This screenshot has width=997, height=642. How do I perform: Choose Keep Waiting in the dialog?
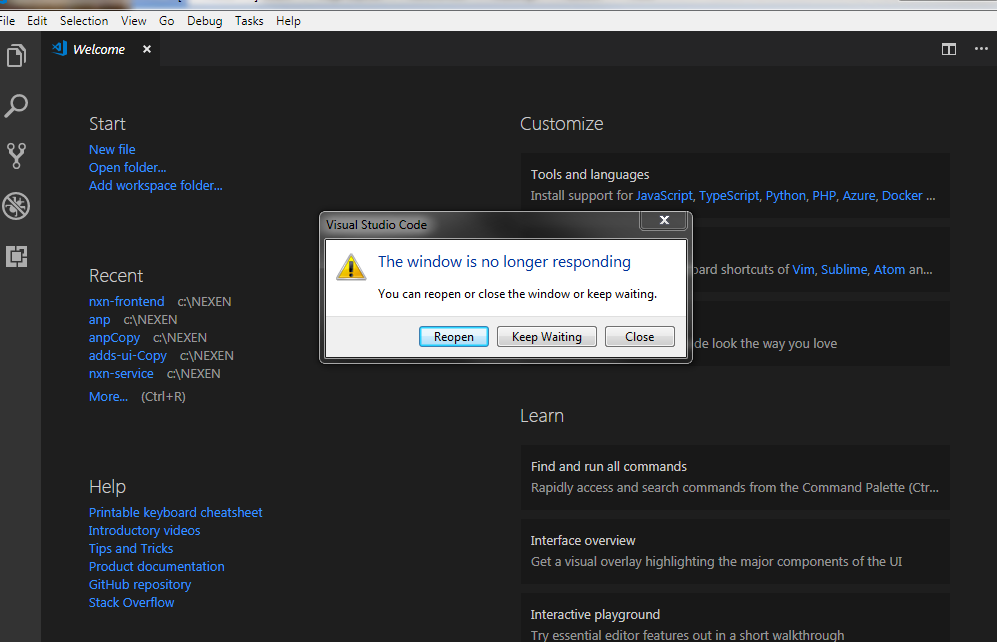pos(547,337)
